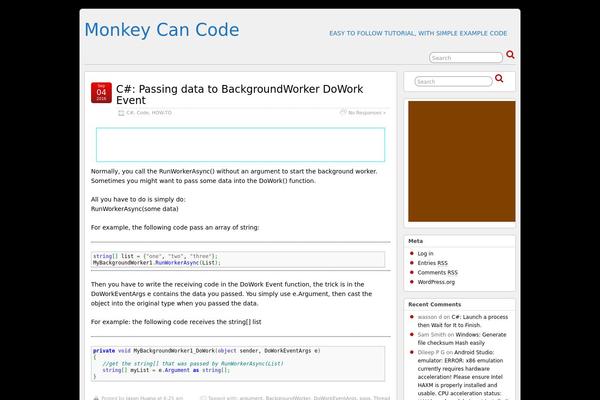
Task: Click the Meta widget heading
Action: pos(416,241)
